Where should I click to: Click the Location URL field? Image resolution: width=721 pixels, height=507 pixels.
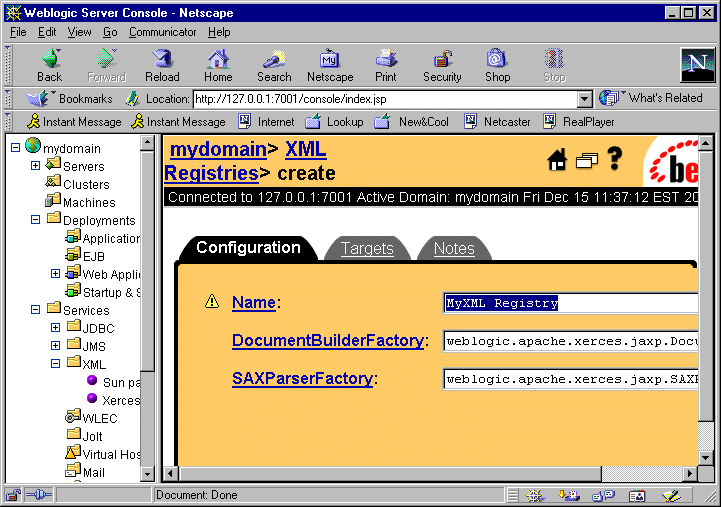tap(385, 99)
